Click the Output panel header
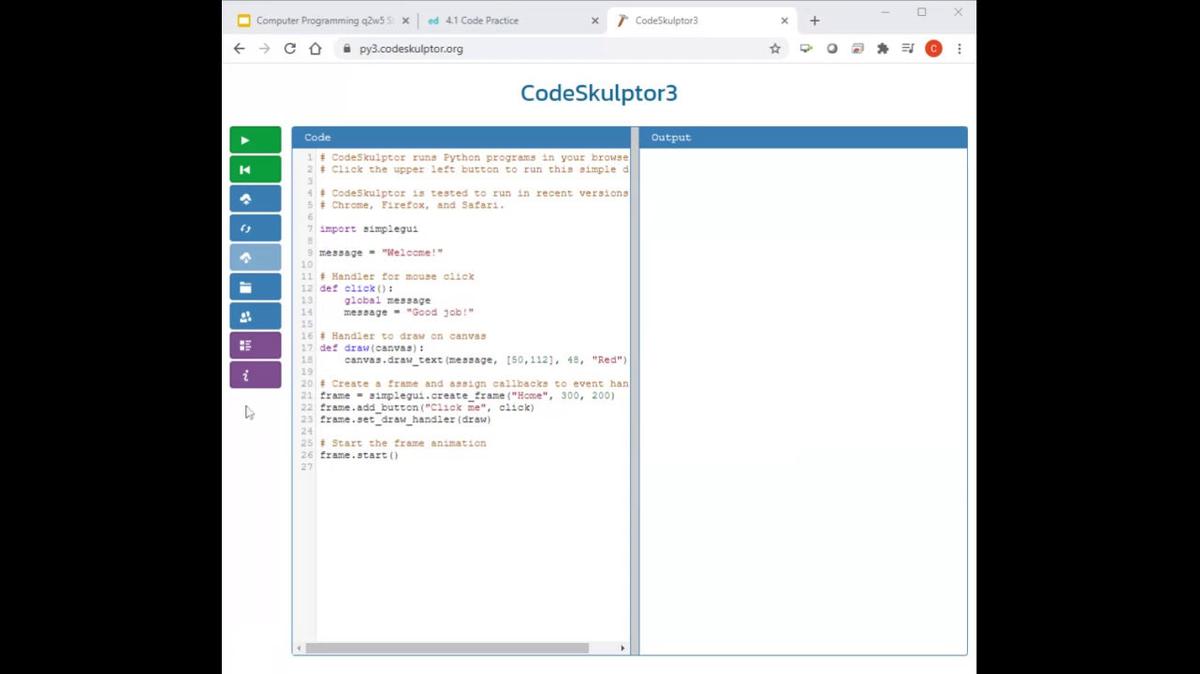1200x674 pixels. coord(803,137)
